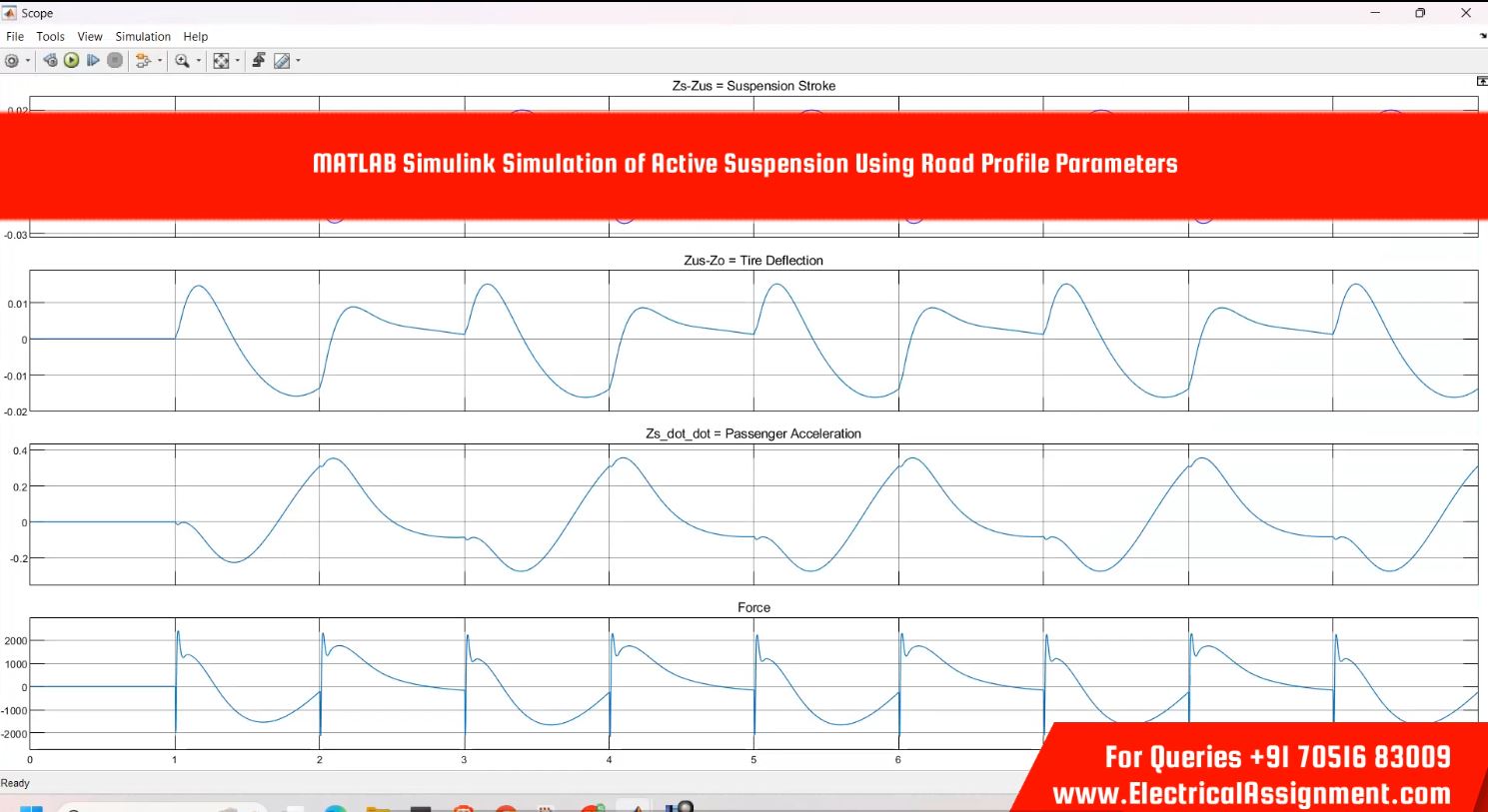Image resolution: width=1488 pixels, height=812 pixels.
Task: Click the Step Back simulation icon
Action: point(50,61)
